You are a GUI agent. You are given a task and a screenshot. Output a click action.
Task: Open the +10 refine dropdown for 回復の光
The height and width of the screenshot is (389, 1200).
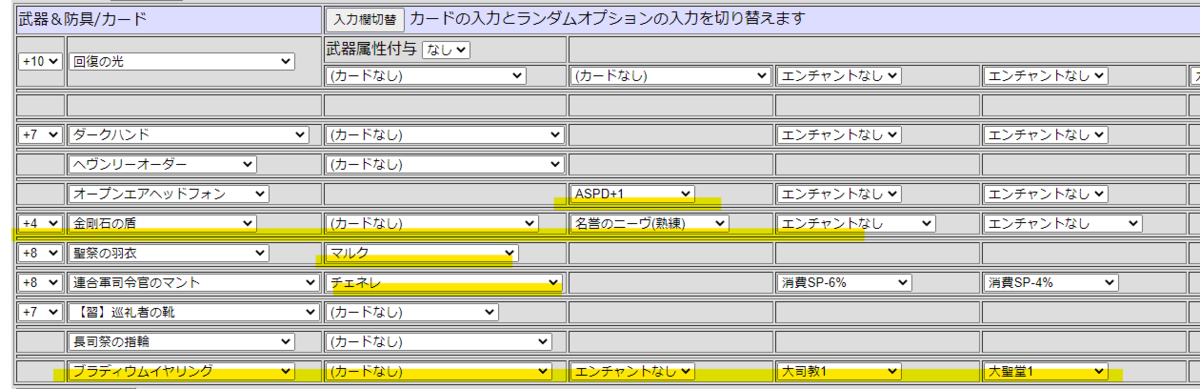tap(40, 61)
